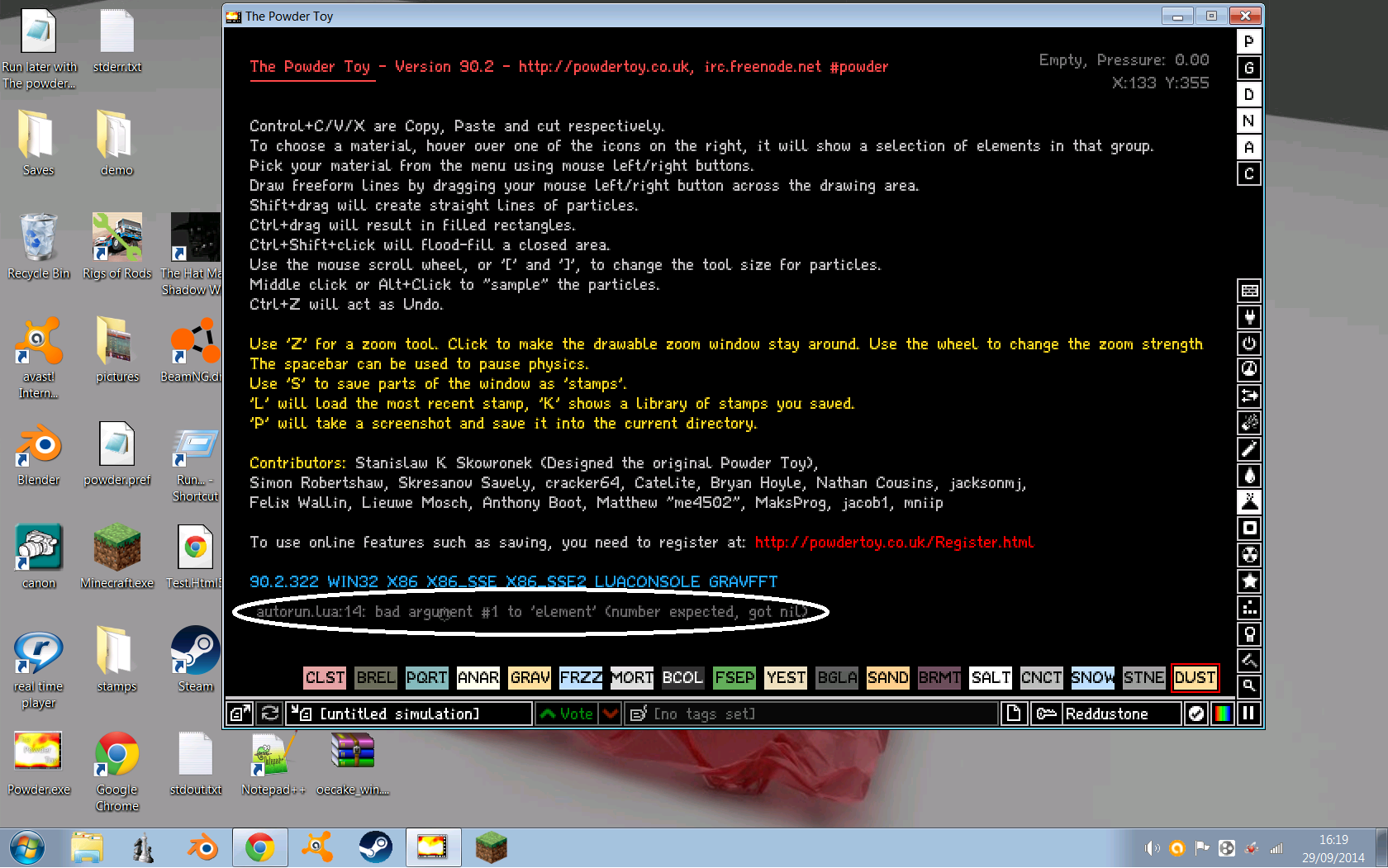Open Steam from the taskbar
Screen dimensions: 1388x868
(375, 847)
